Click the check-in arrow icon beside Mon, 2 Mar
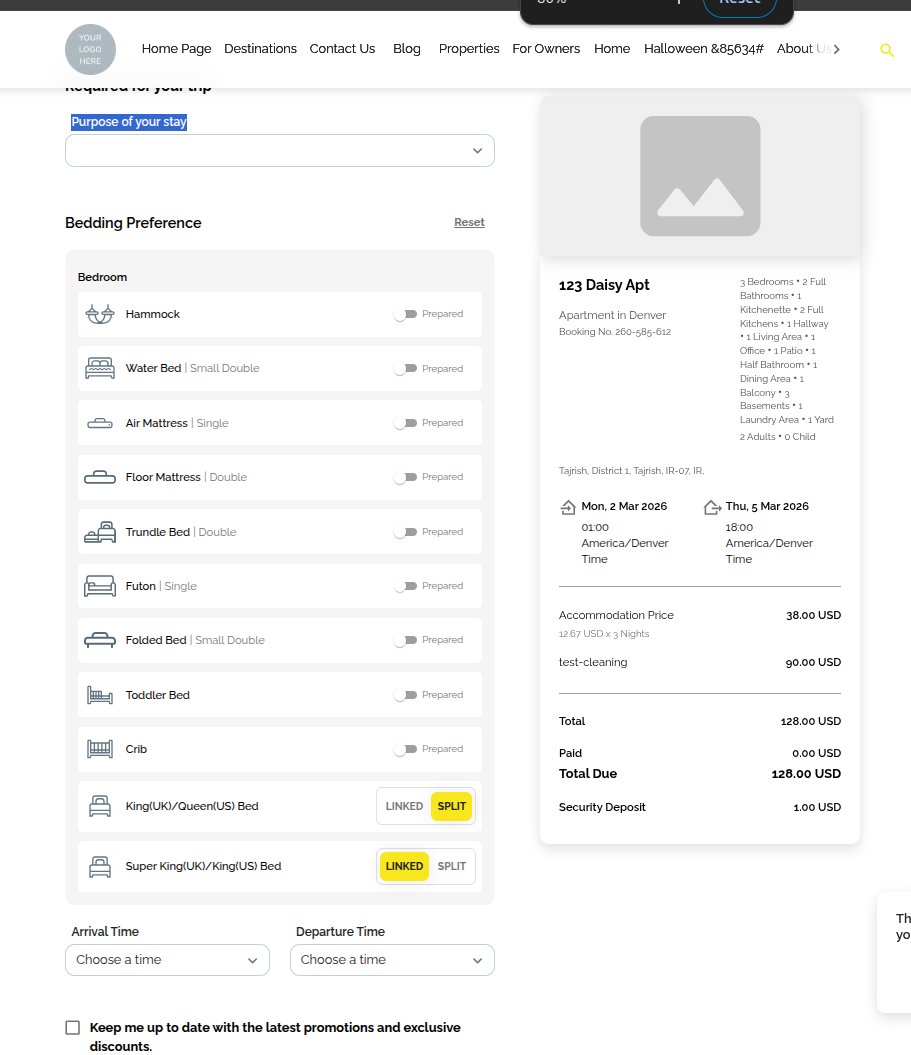The height and width of the screenshot is (1055, 911). tap(568, 507)
